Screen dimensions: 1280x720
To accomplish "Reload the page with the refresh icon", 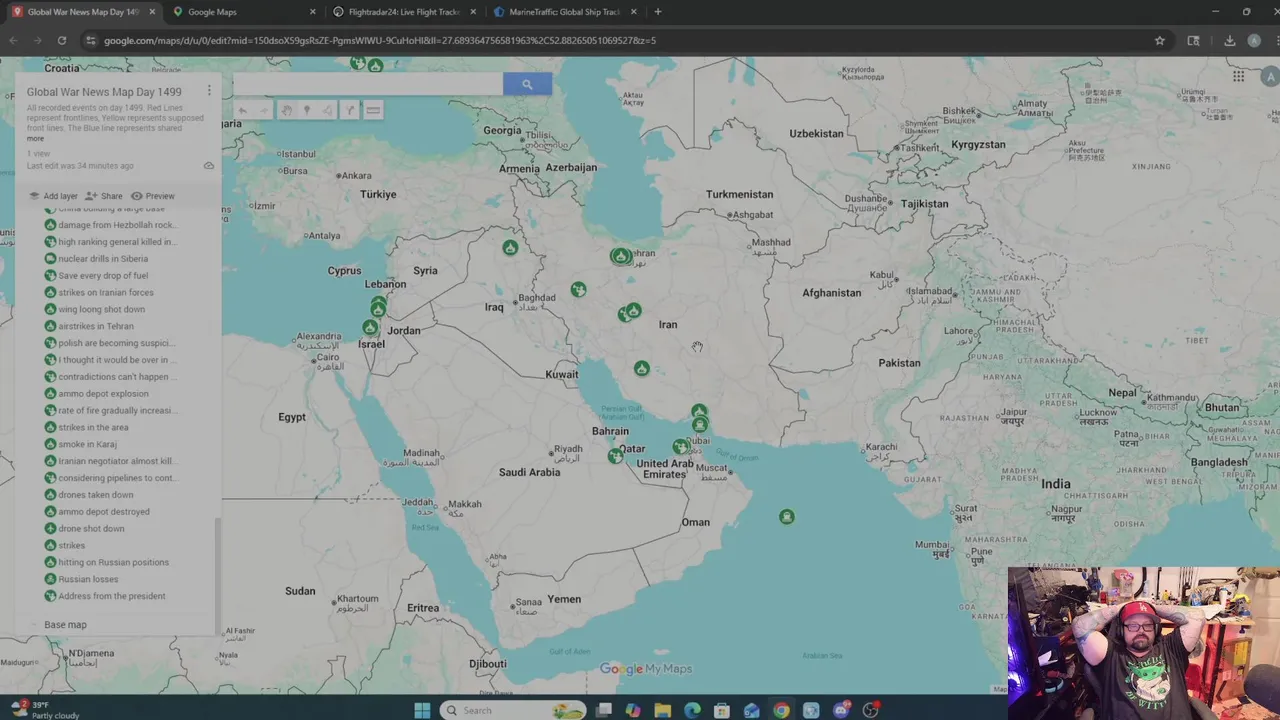I will (x=62, y=40).
